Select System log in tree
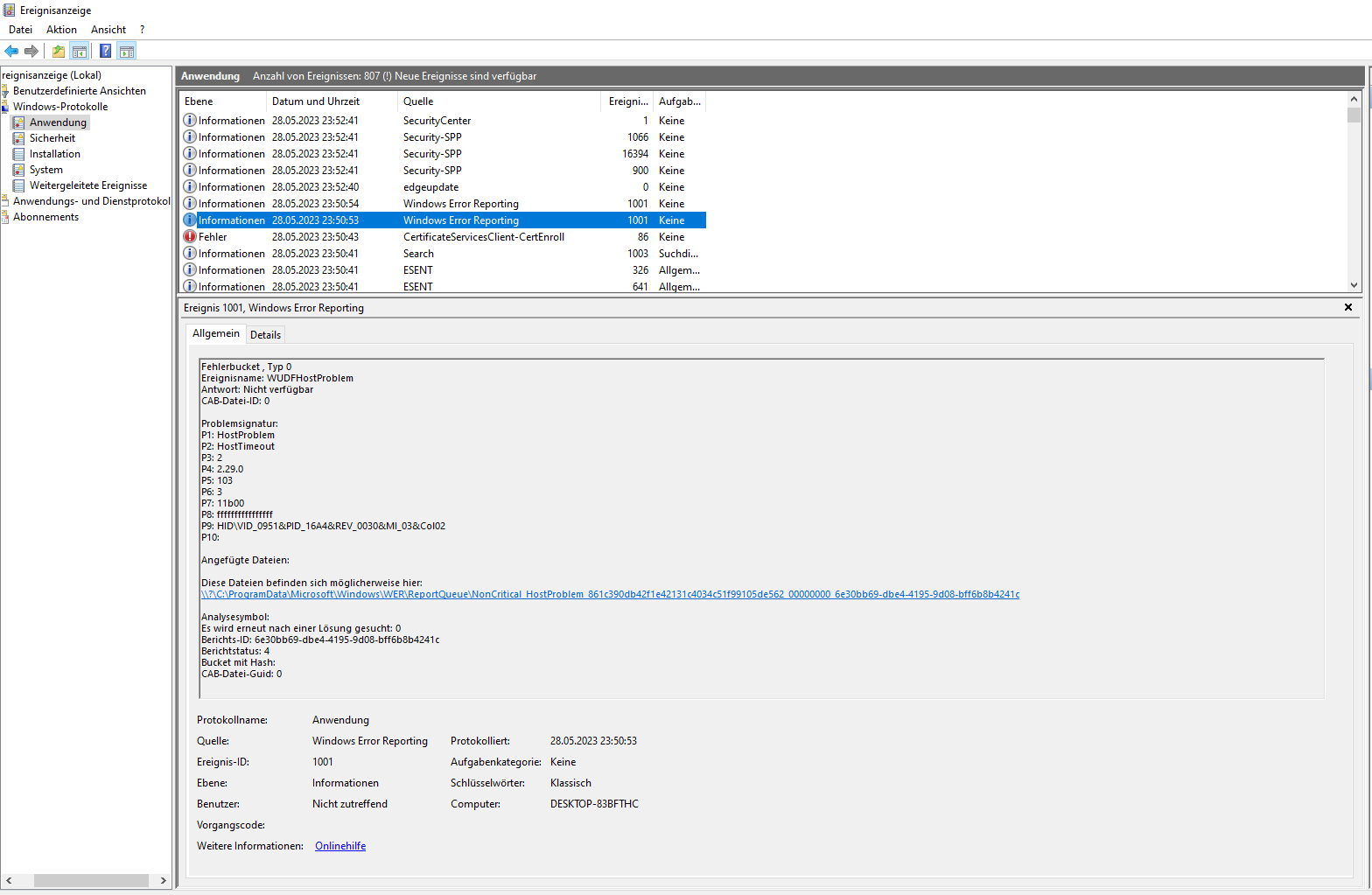The width and height of the screenshot is (1372, 895). click(x=46, y=170)
